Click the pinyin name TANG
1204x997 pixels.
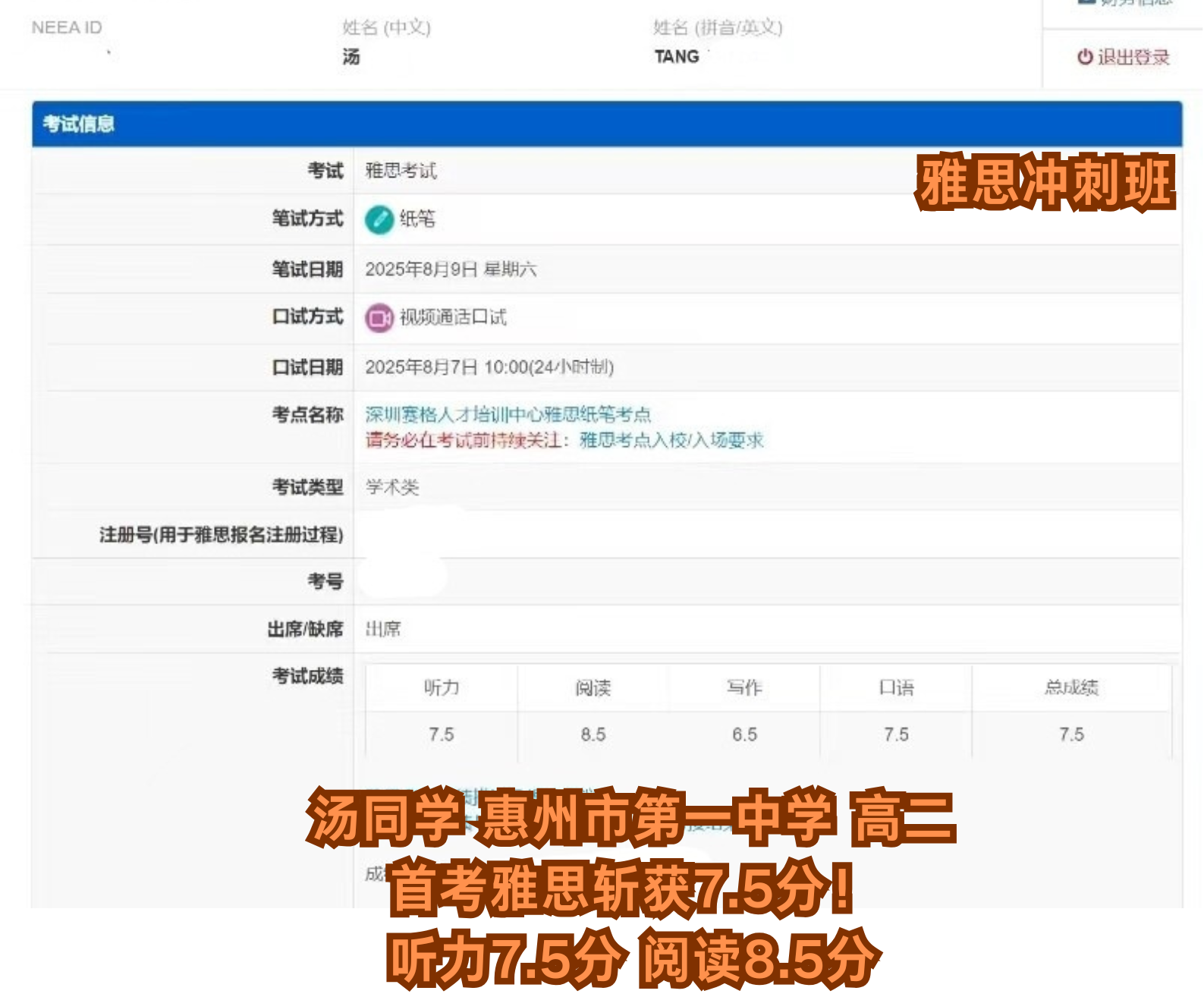pos(677,57)
